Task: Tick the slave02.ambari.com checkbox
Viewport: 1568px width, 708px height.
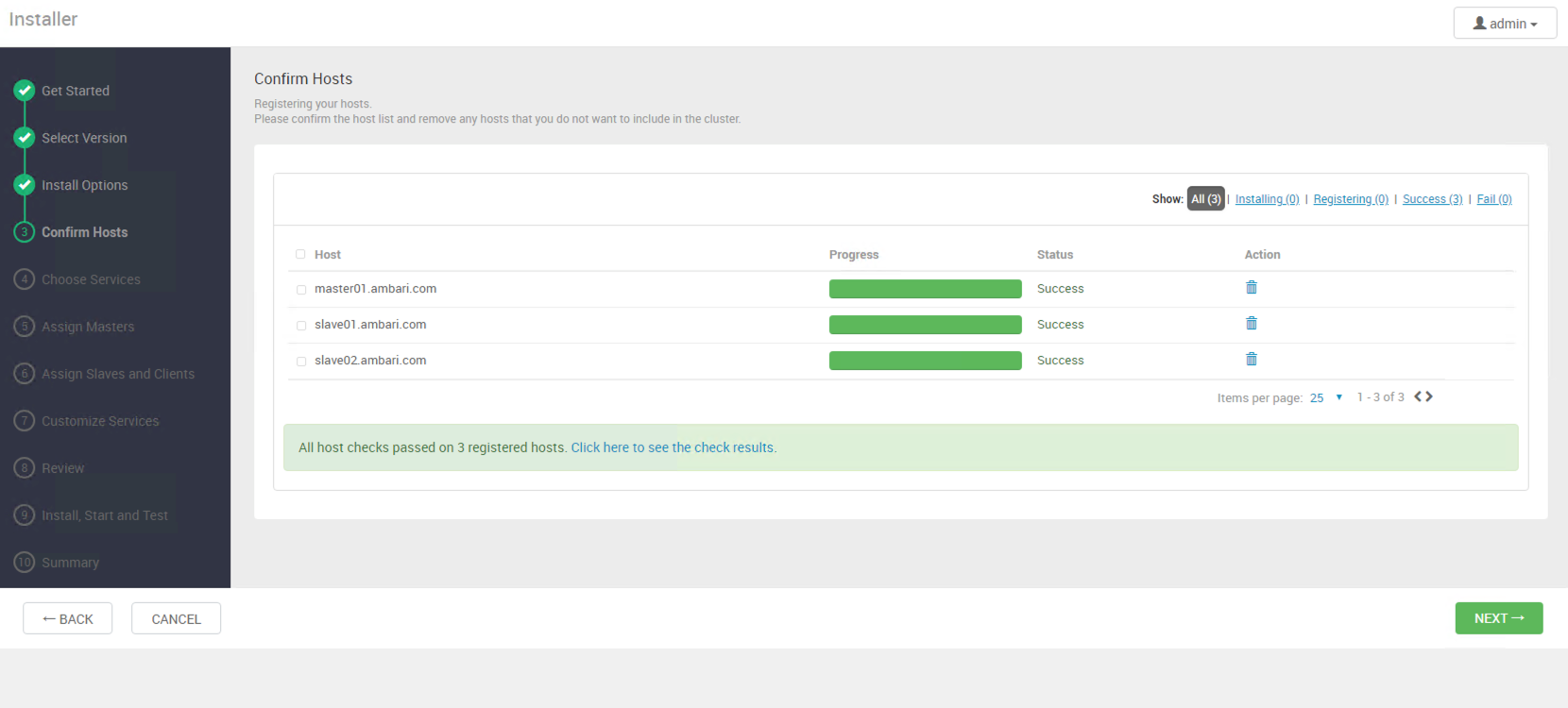Action: (301, 362)
